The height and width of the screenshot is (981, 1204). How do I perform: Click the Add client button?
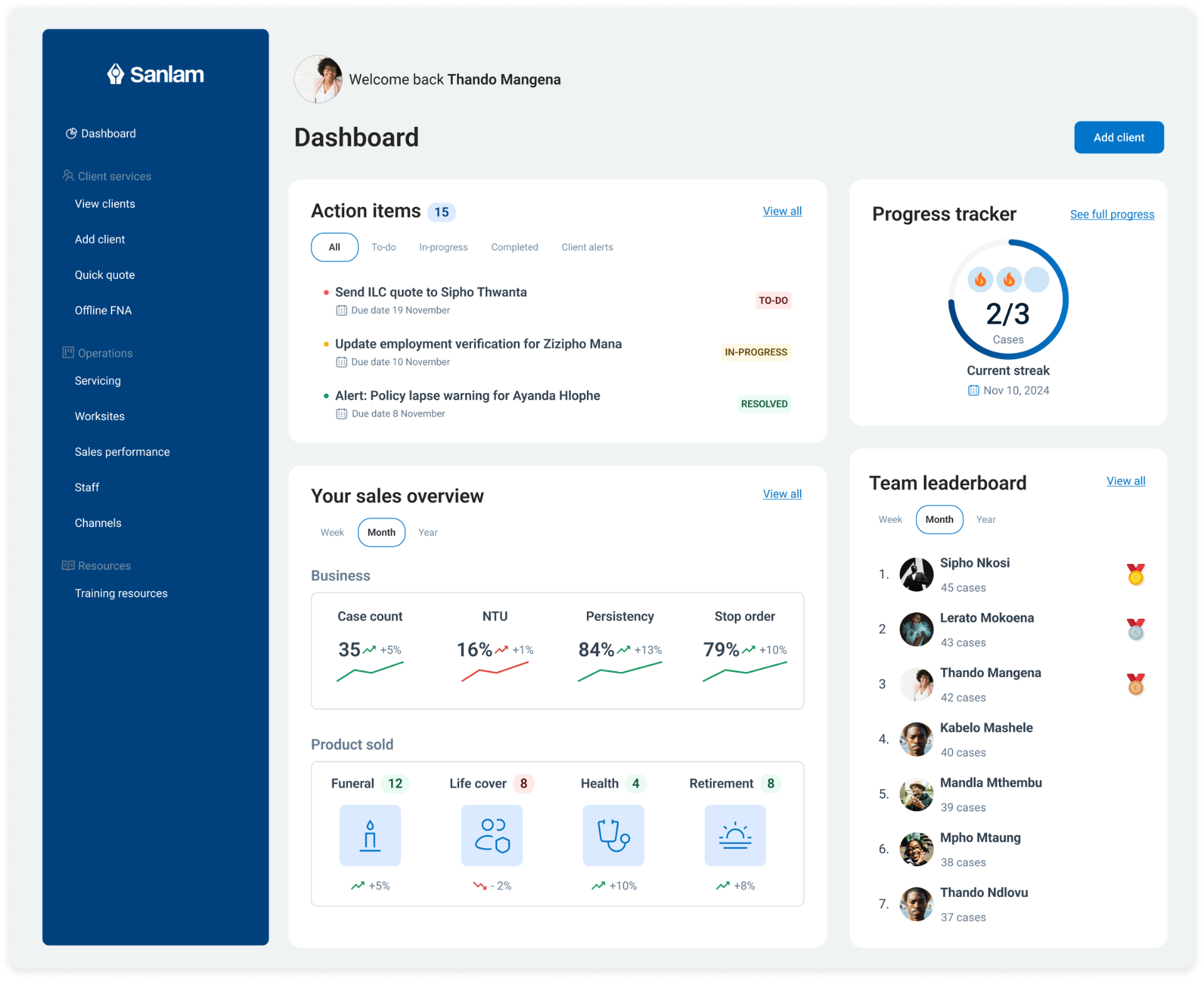[1119, 137]
